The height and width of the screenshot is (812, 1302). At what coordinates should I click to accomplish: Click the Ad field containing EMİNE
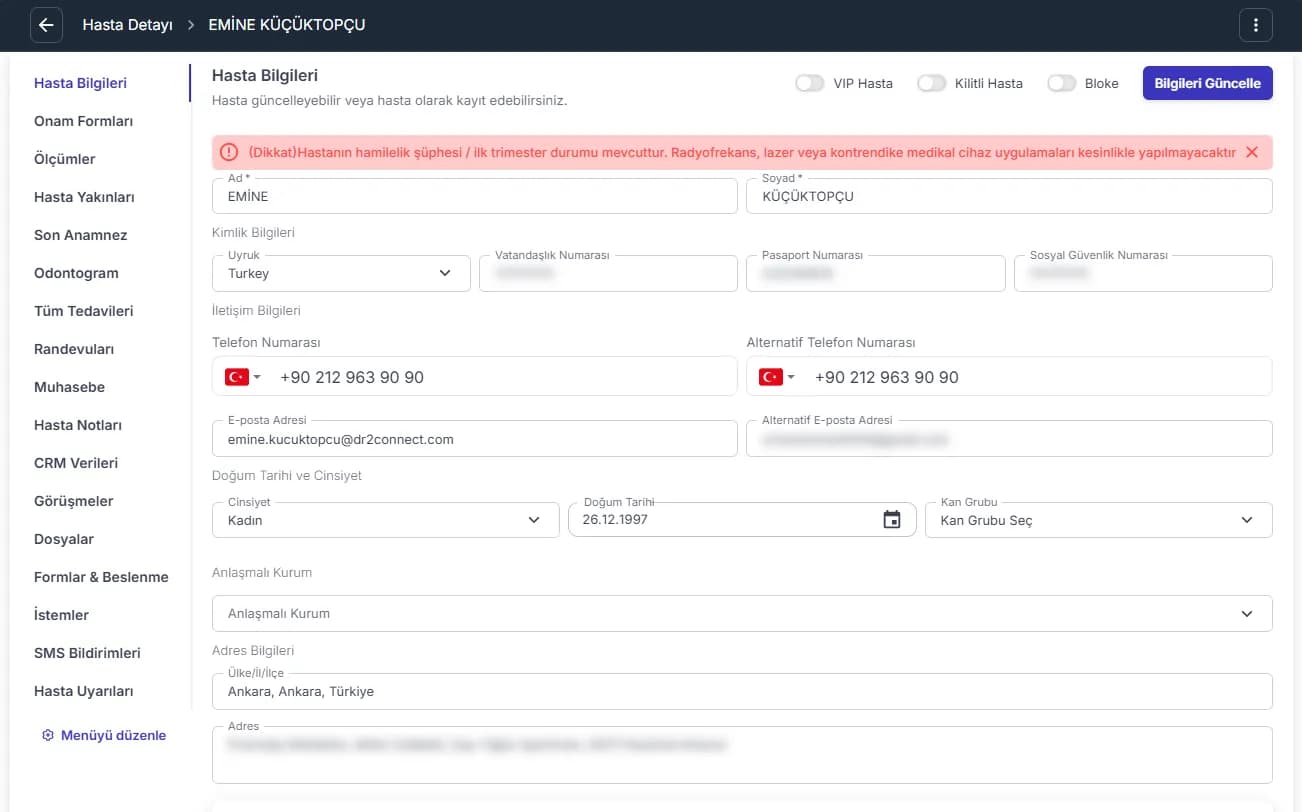[x=475, y=196]
